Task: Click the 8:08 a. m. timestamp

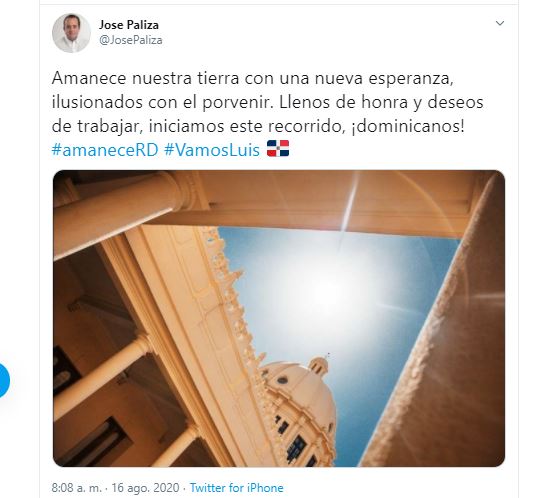Action: pyautogui.click(x=77, y=488)
